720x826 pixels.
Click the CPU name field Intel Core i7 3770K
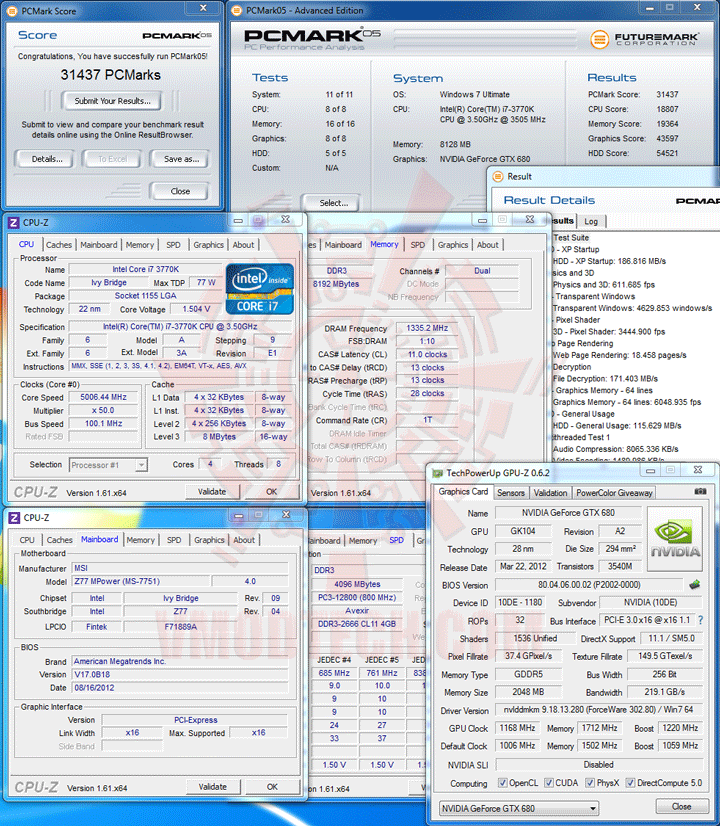pyautogui.click(x=145, y=269)
